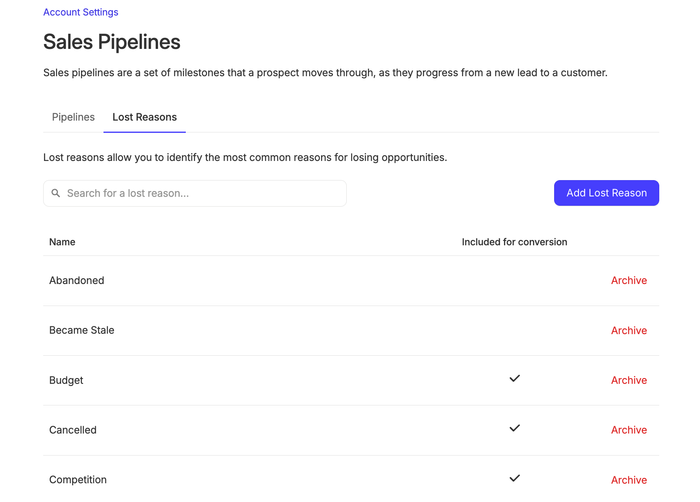Click the Name column header

(x=62, y=242)
